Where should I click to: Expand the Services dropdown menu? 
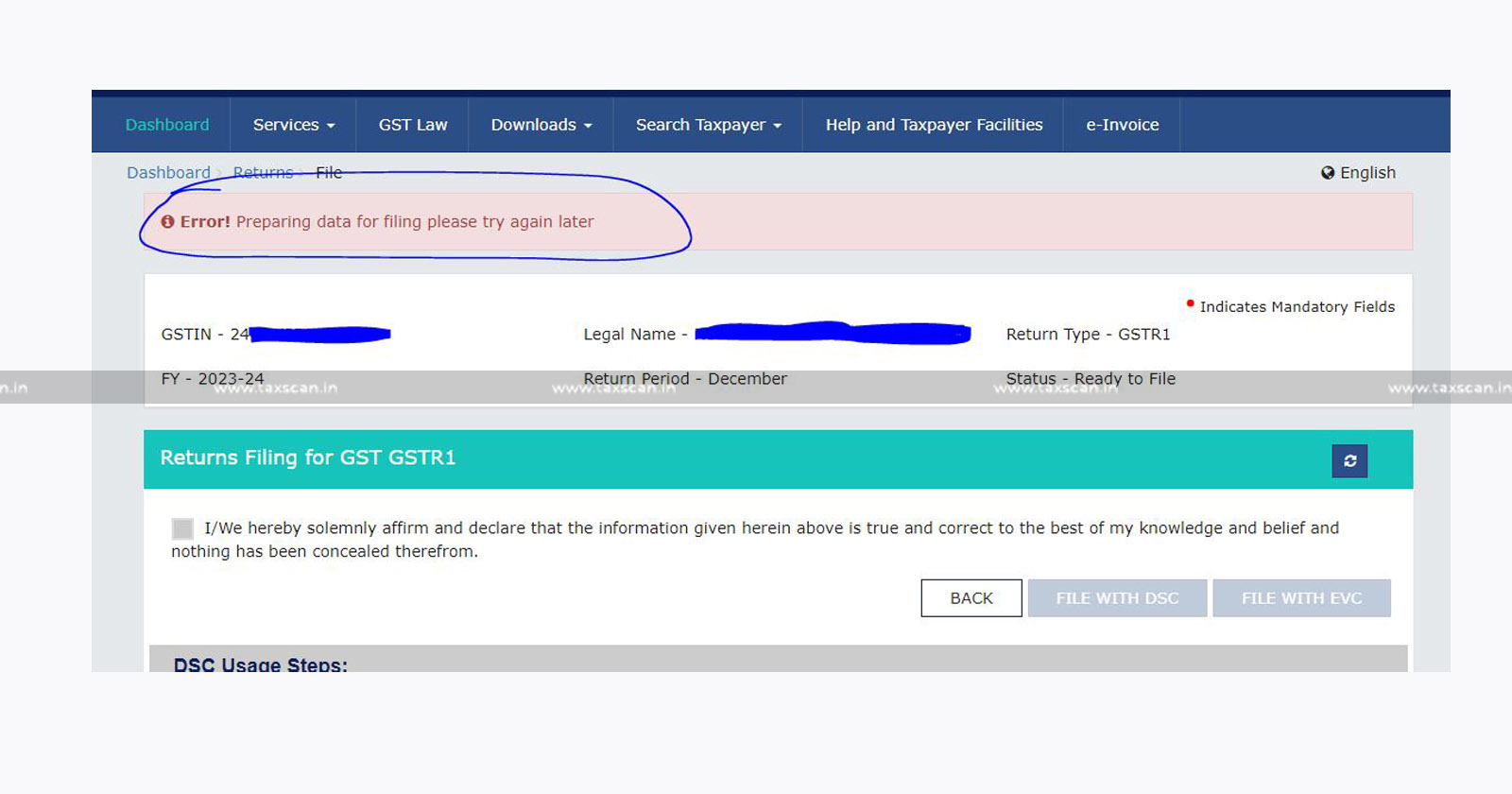point(293,125)
